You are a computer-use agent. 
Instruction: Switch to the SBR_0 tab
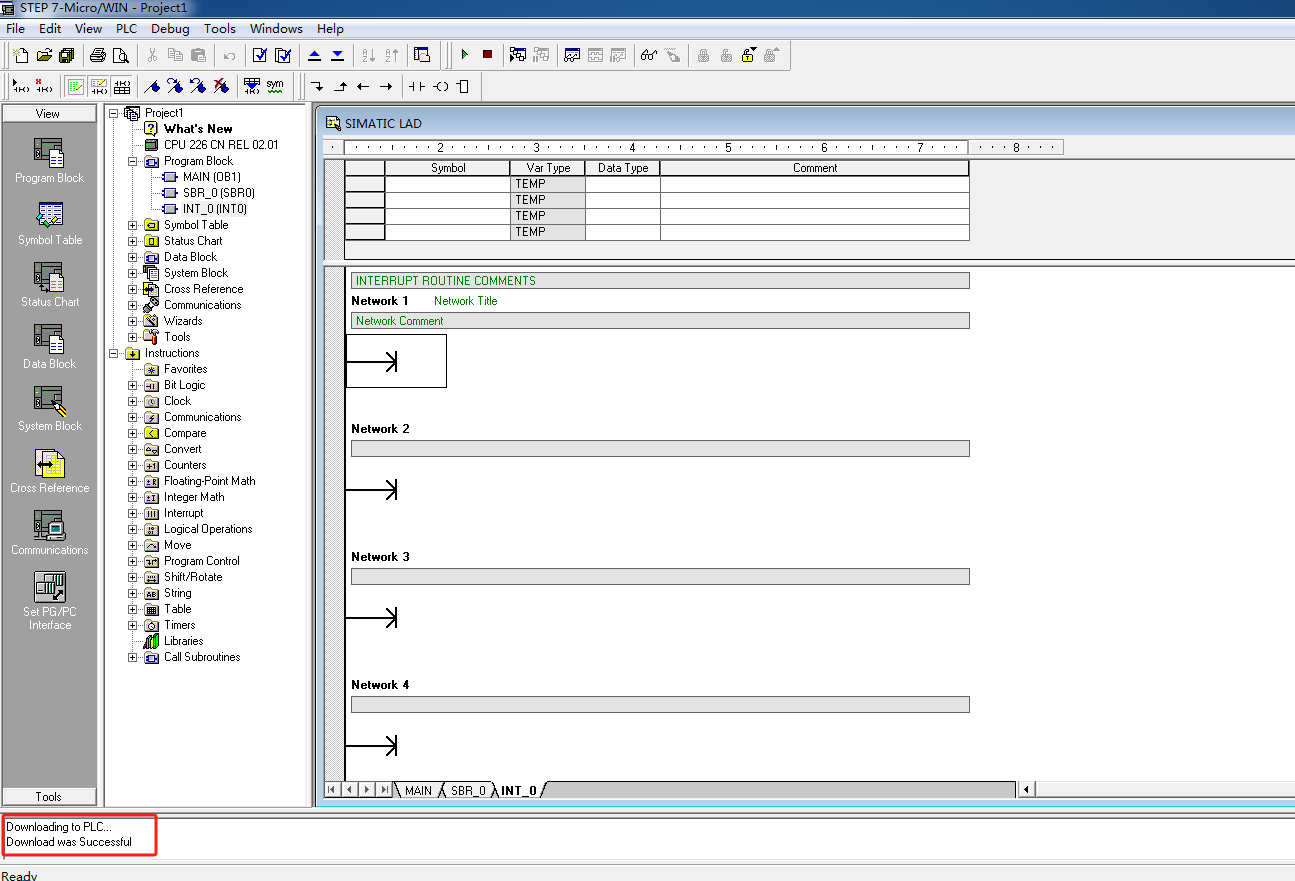tap(467, 790)
